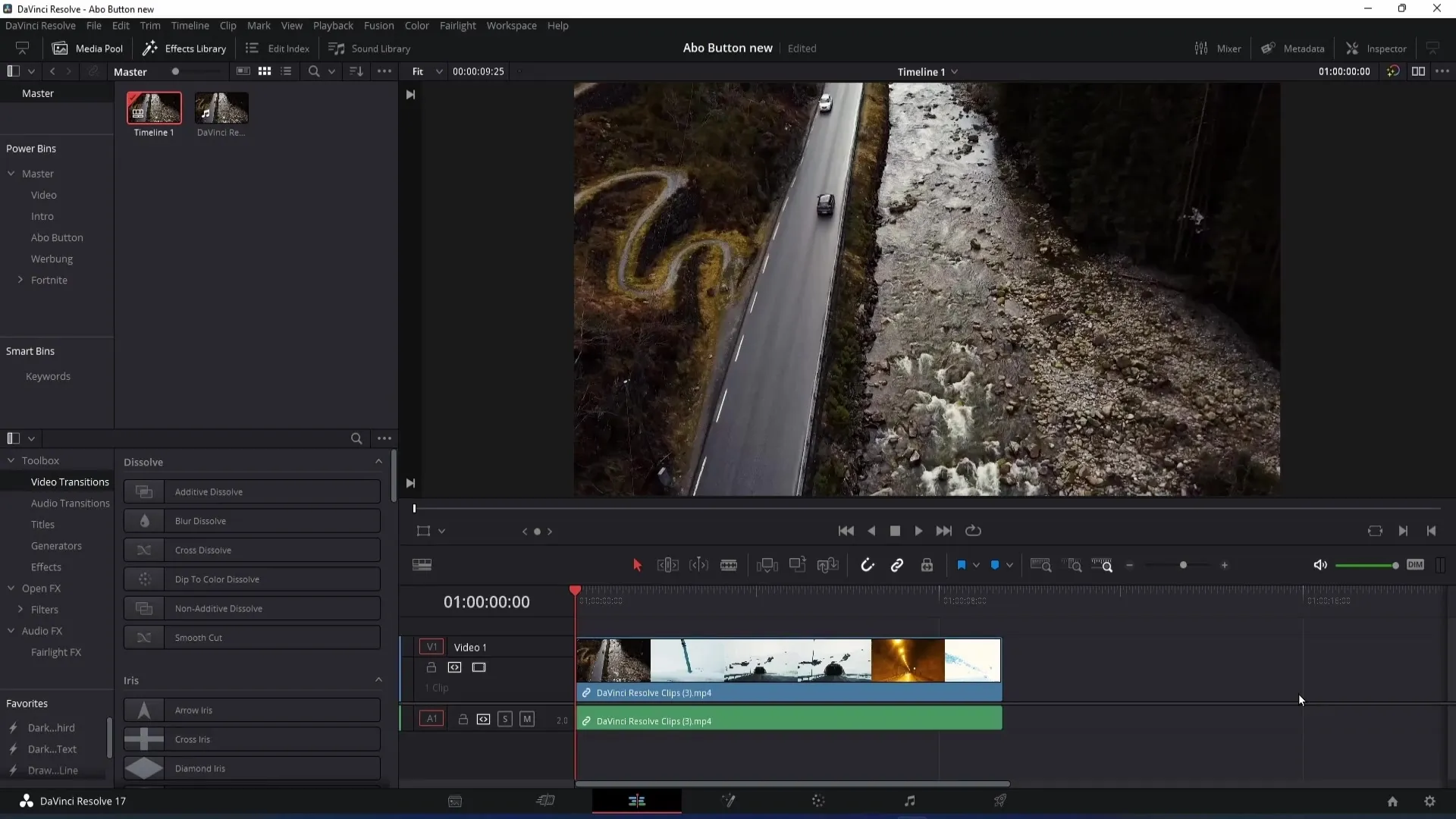Open the Color menu in menu bar
1456x819 pixels.
coord(417,25)
